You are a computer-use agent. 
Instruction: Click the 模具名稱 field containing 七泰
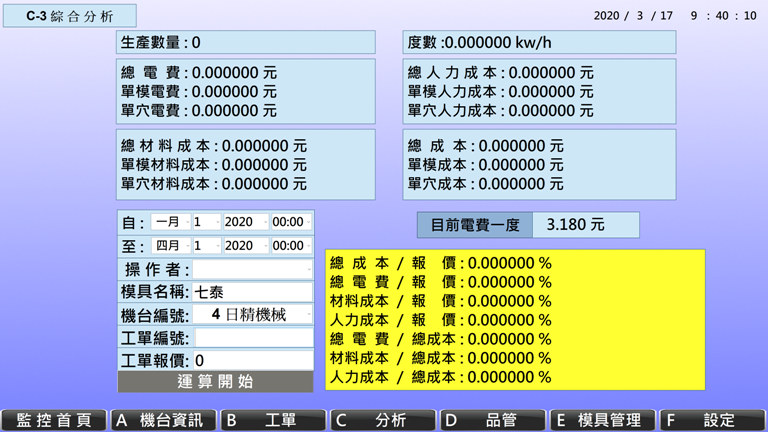pyautogui.click(x=252, y=292)
